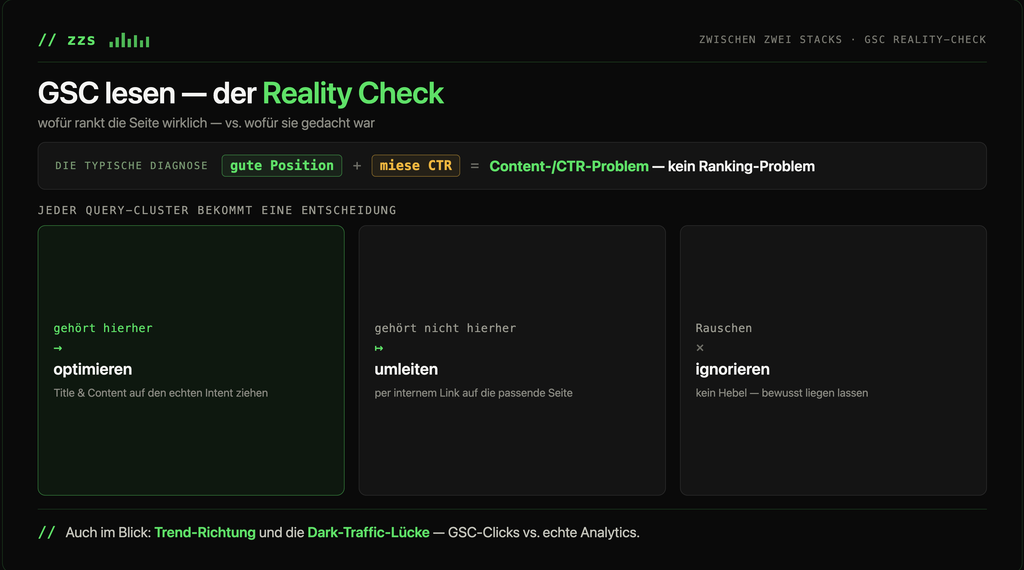Click the plus sign between the badges
This screenshot has width=1024, height=570.
tap(357, 166)
